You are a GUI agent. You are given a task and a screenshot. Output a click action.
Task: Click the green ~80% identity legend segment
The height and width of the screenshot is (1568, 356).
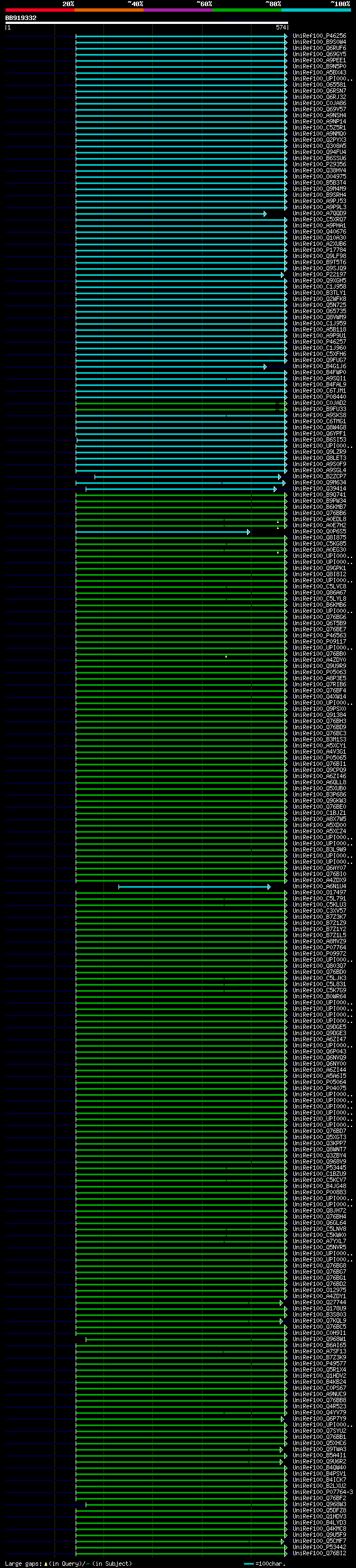coord(247,10)
